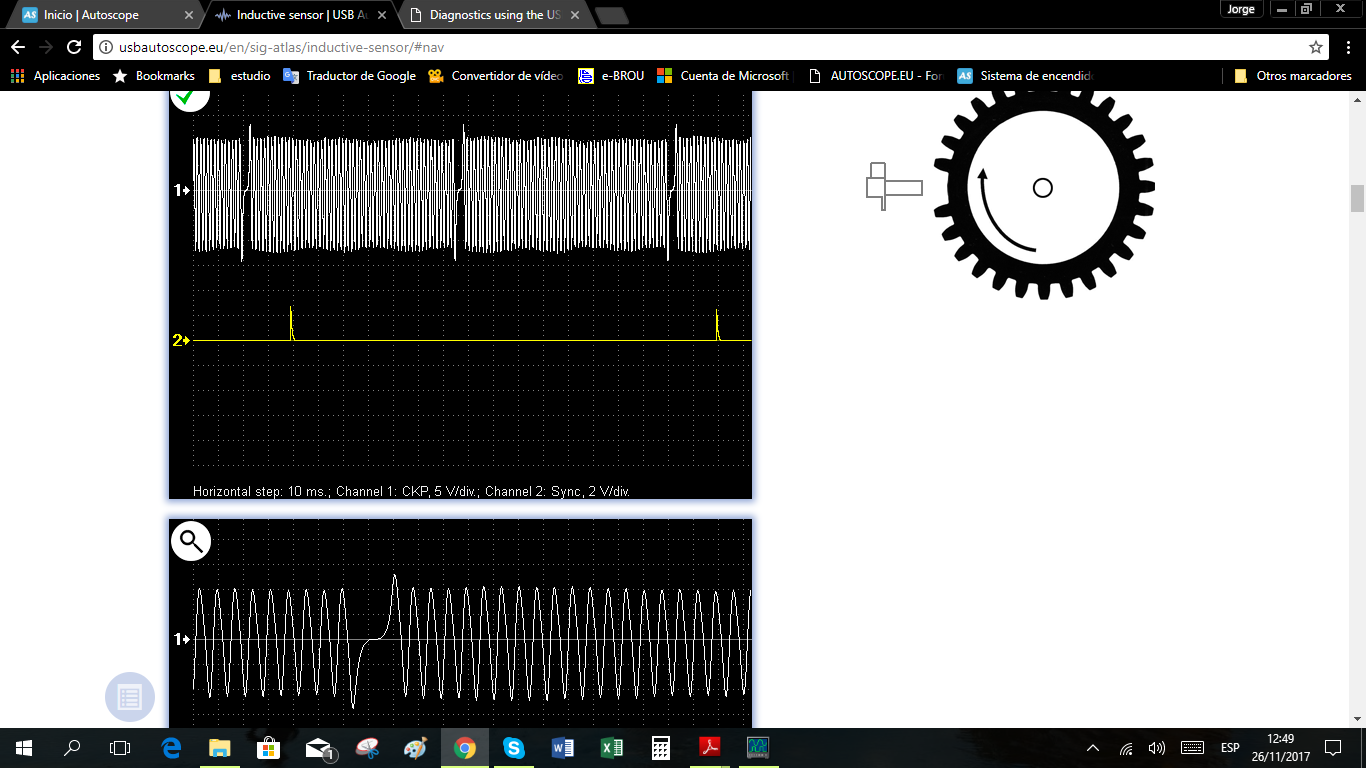
Task: Close the Inductive sensor tab
Action: (382, 15)
